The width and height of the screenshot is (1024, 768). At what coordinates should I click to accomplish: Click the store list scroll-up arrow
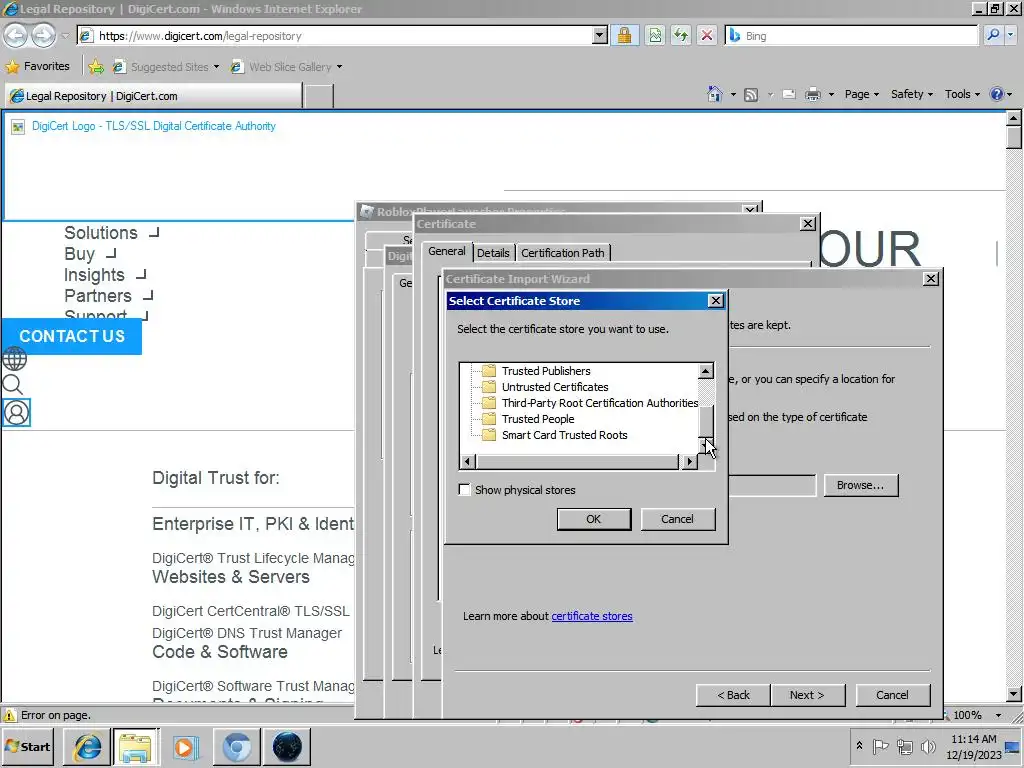tap(705, 371)
